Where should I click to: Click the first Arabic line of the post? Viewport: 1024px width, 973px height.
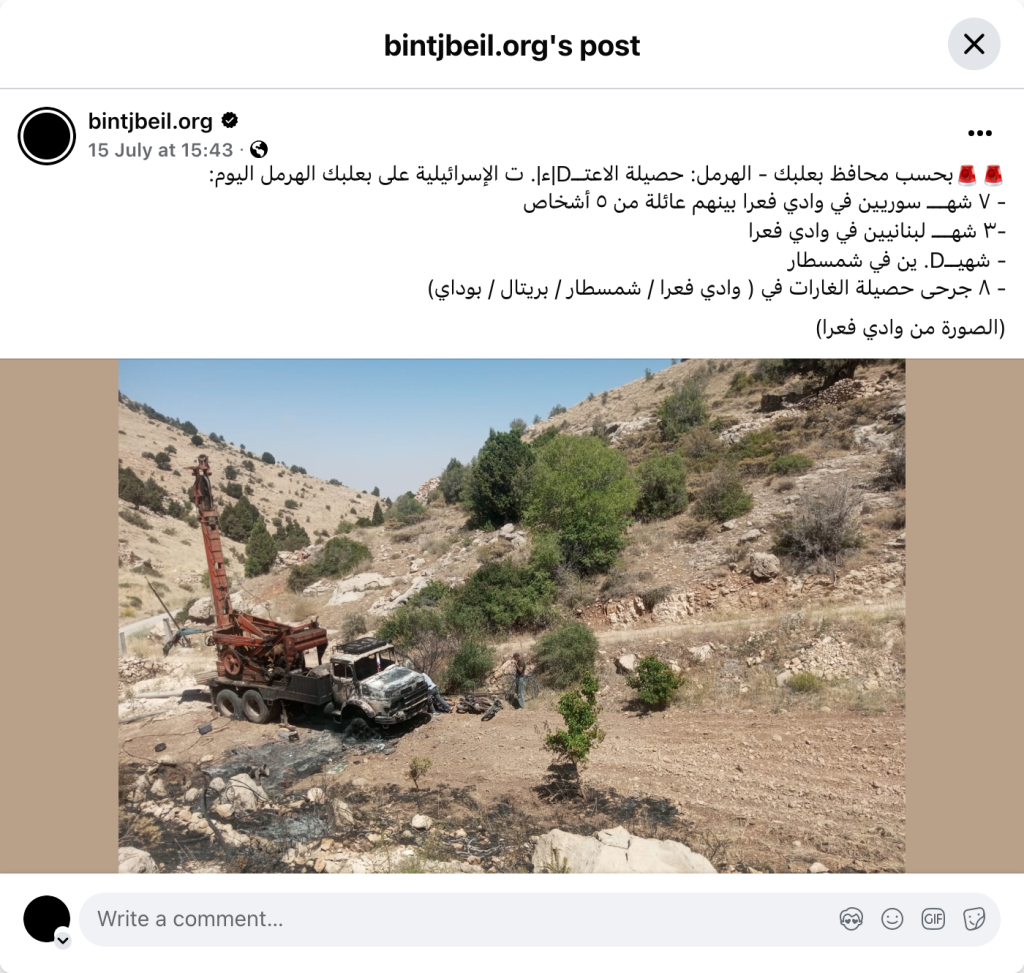tap(606, 174)
